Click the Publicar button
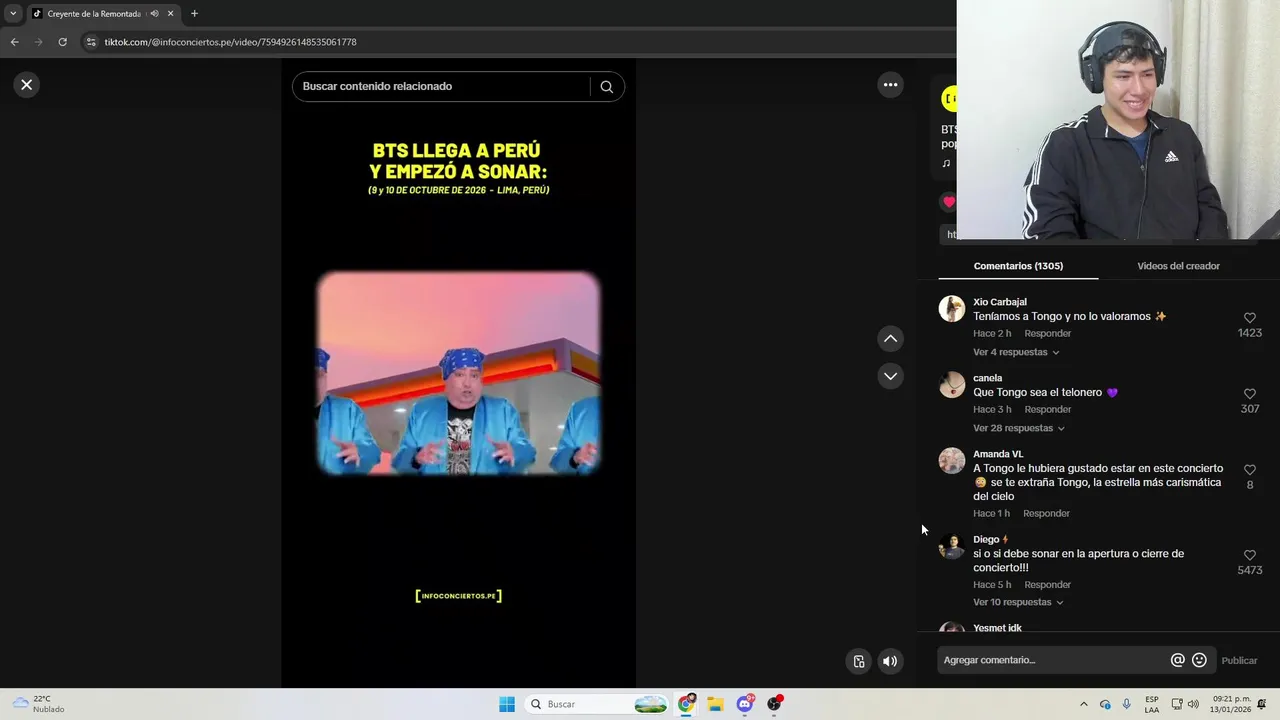Image resolution: width=1280 pixels, height=720 pixels. point(1239,660)
